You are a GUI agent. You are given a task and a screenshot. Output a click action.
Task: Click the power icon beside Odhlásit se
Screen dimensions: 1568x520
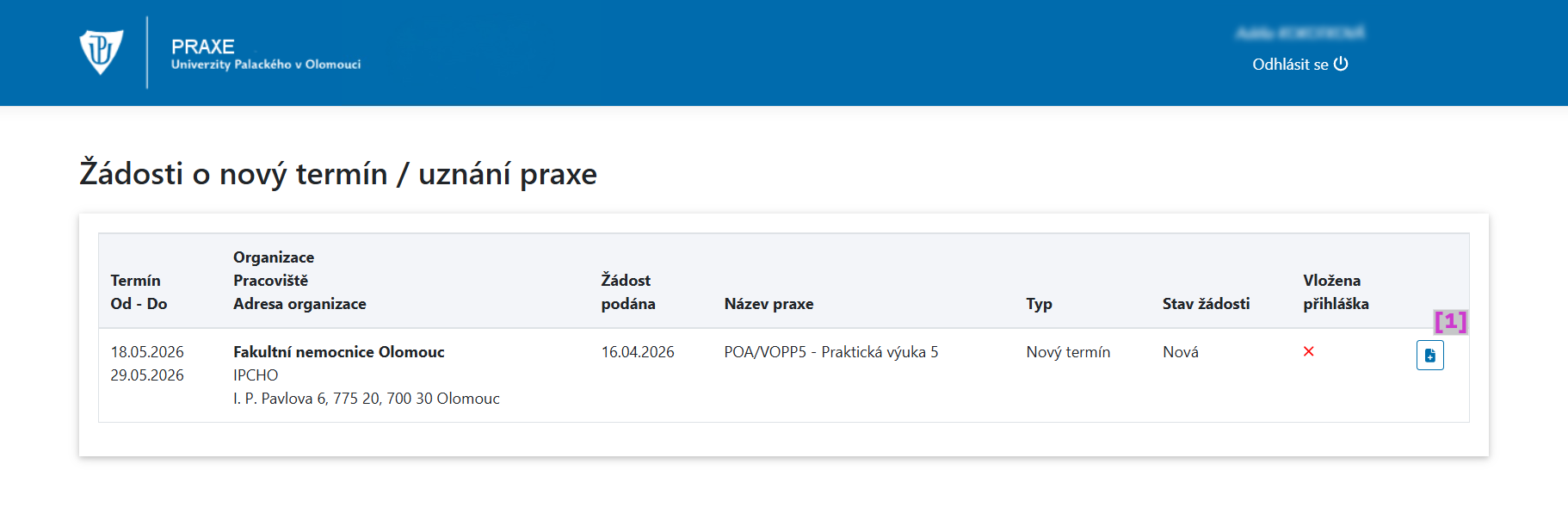point(1341,64)
